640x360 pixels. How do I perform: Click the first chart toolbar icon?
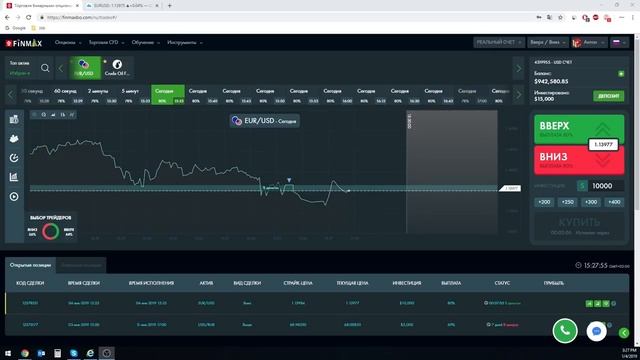34,115
